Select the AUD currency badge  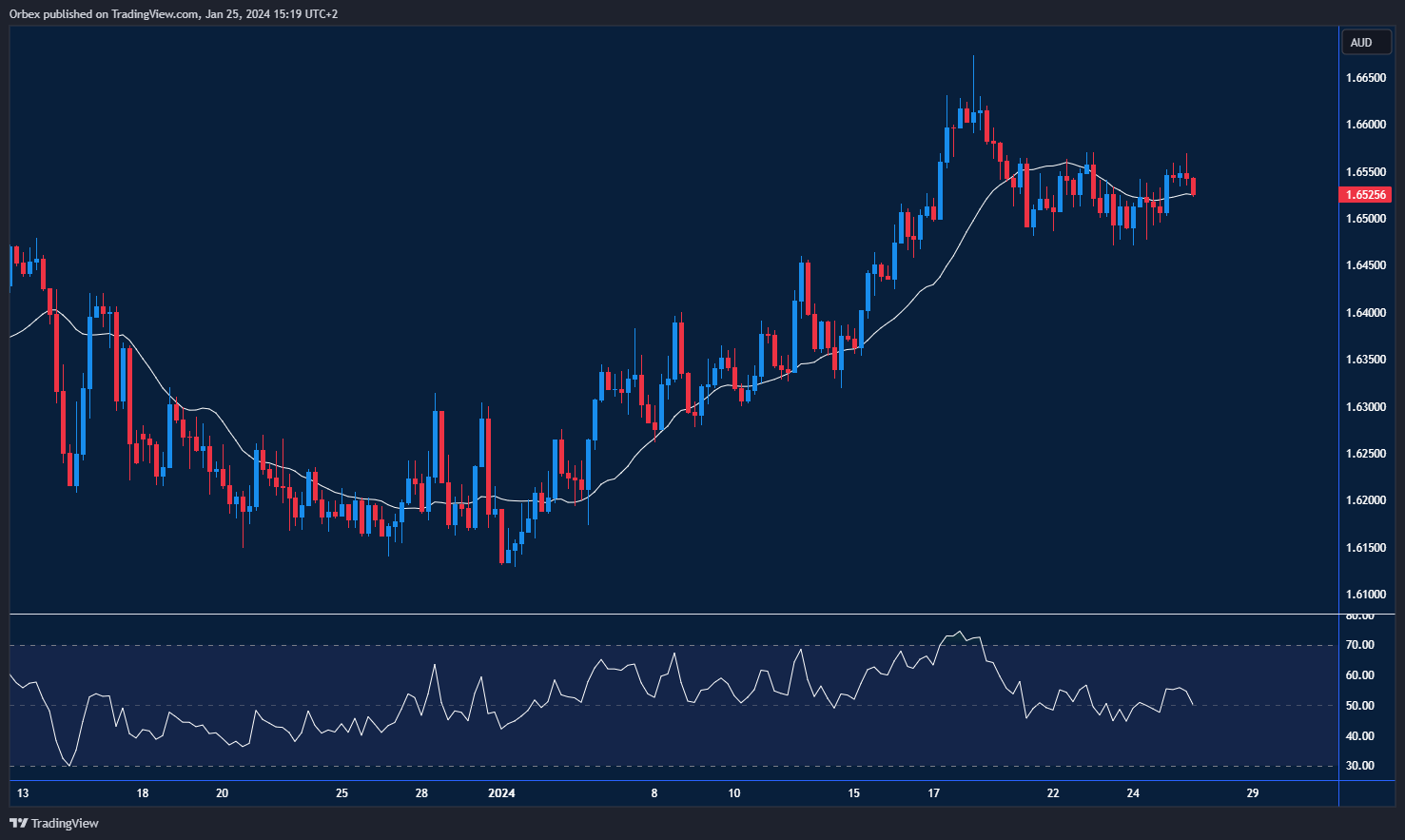click(x=1365, y=42)
